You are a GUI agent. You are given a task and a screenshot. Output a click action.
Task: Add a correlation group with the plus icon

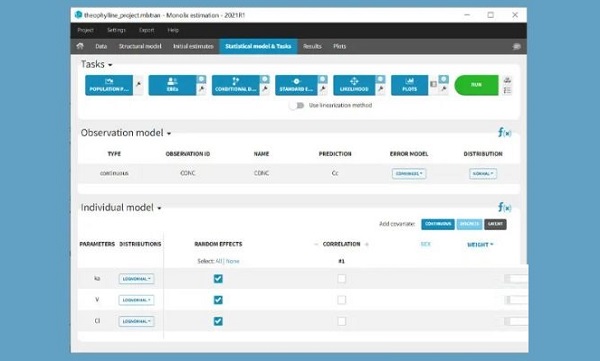(x=367, y=244)
